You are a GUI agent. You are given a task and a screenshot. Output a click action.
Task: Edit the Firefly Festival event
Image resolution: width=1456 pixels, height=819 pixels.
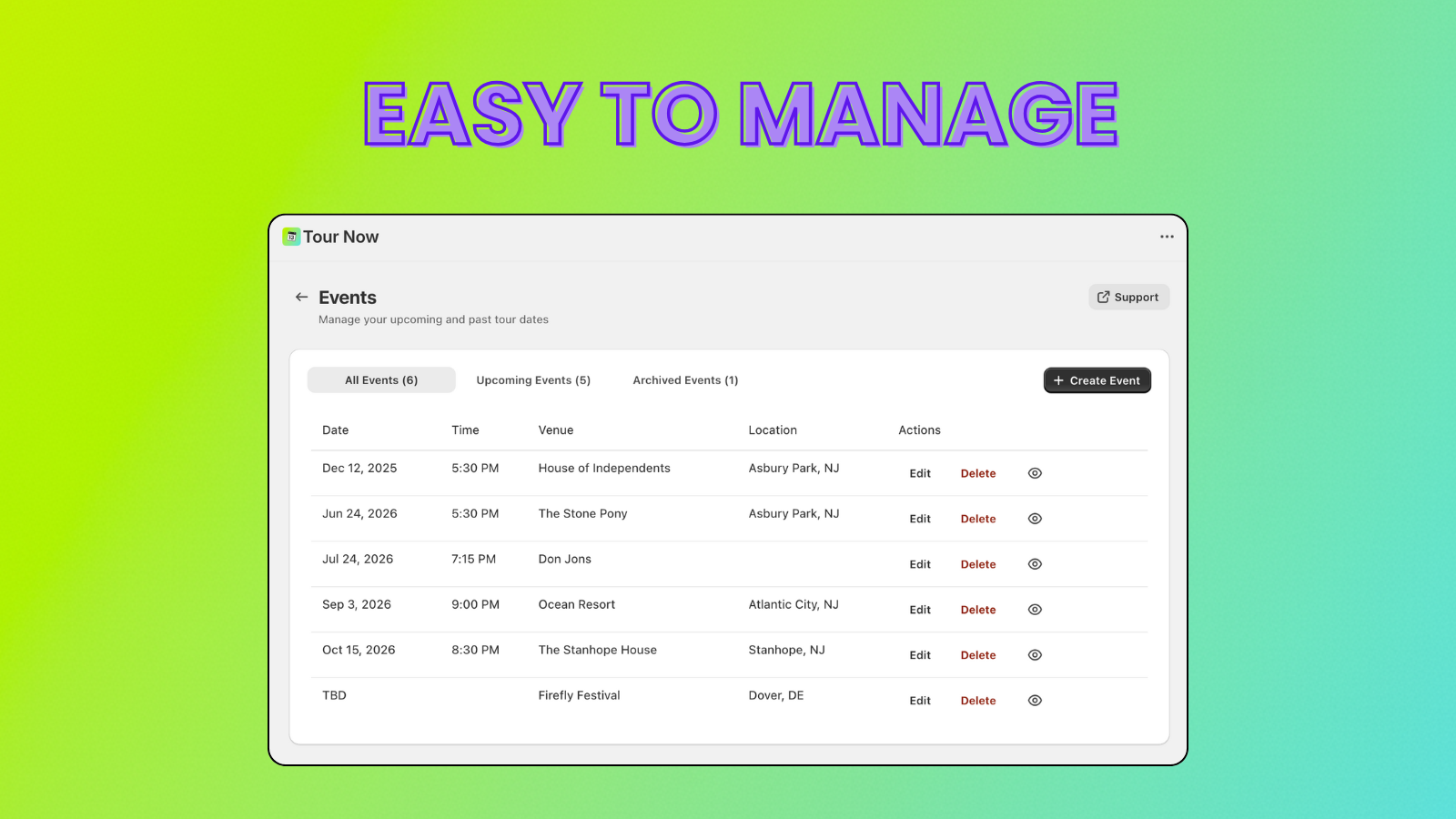pyautogui.click(x=919, y=700)
